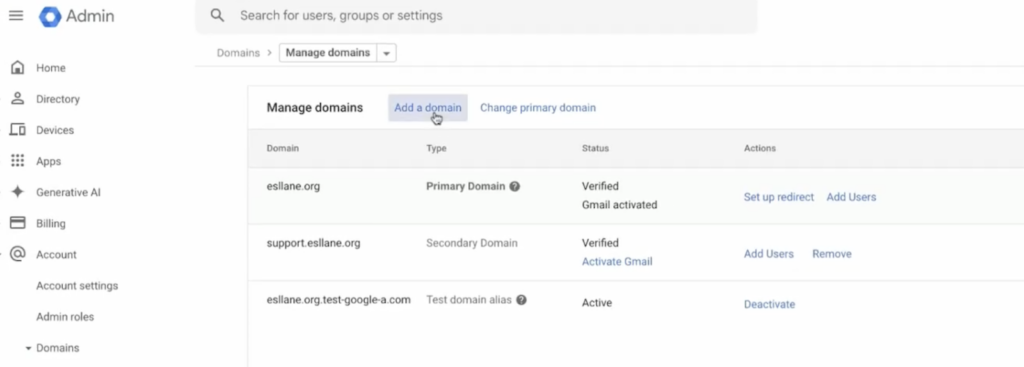Focus the search users, groups or settings field

(475, 15)
